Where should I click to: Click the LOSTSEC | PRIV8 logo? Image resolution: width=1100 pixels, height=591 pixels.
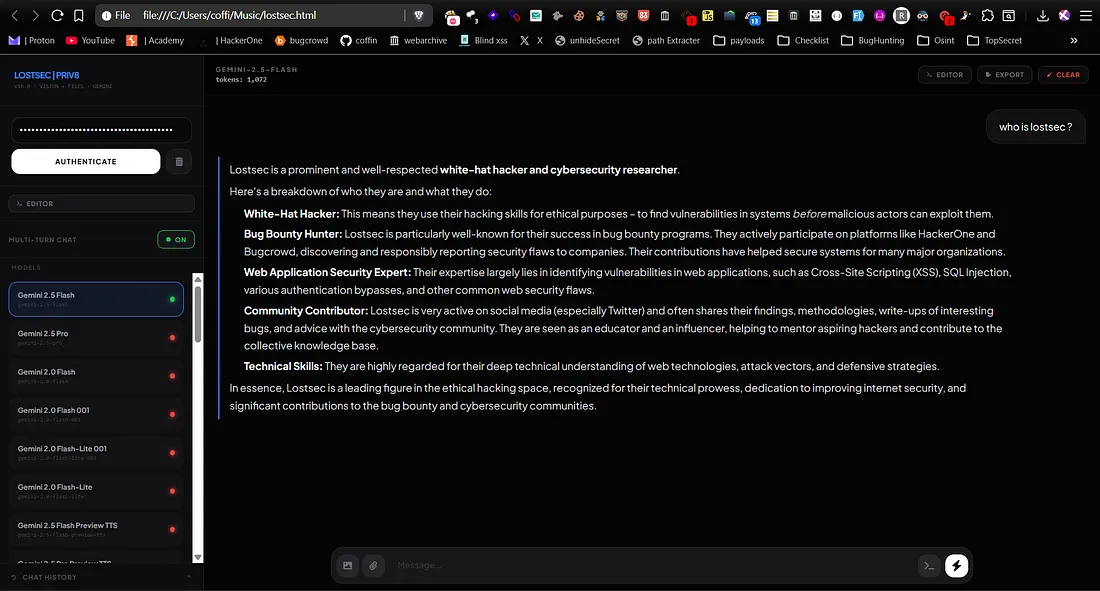point(47,75)
